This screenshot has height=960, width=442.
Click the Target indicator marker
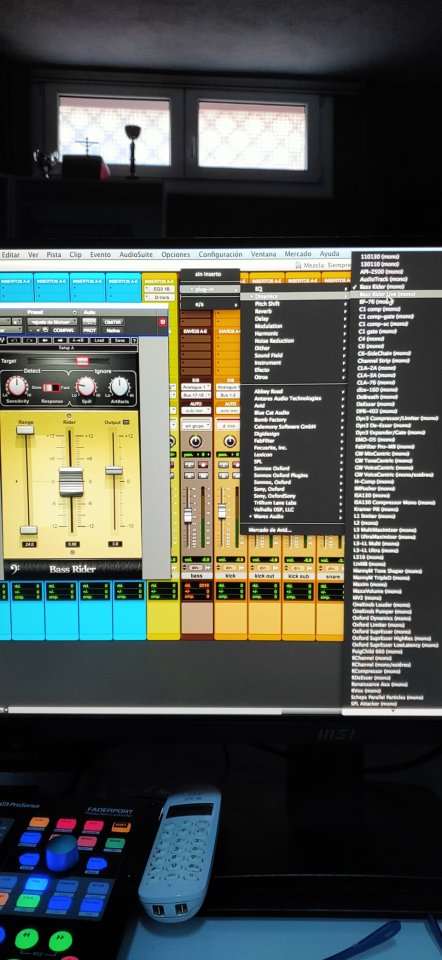click(x=83, y=361)
